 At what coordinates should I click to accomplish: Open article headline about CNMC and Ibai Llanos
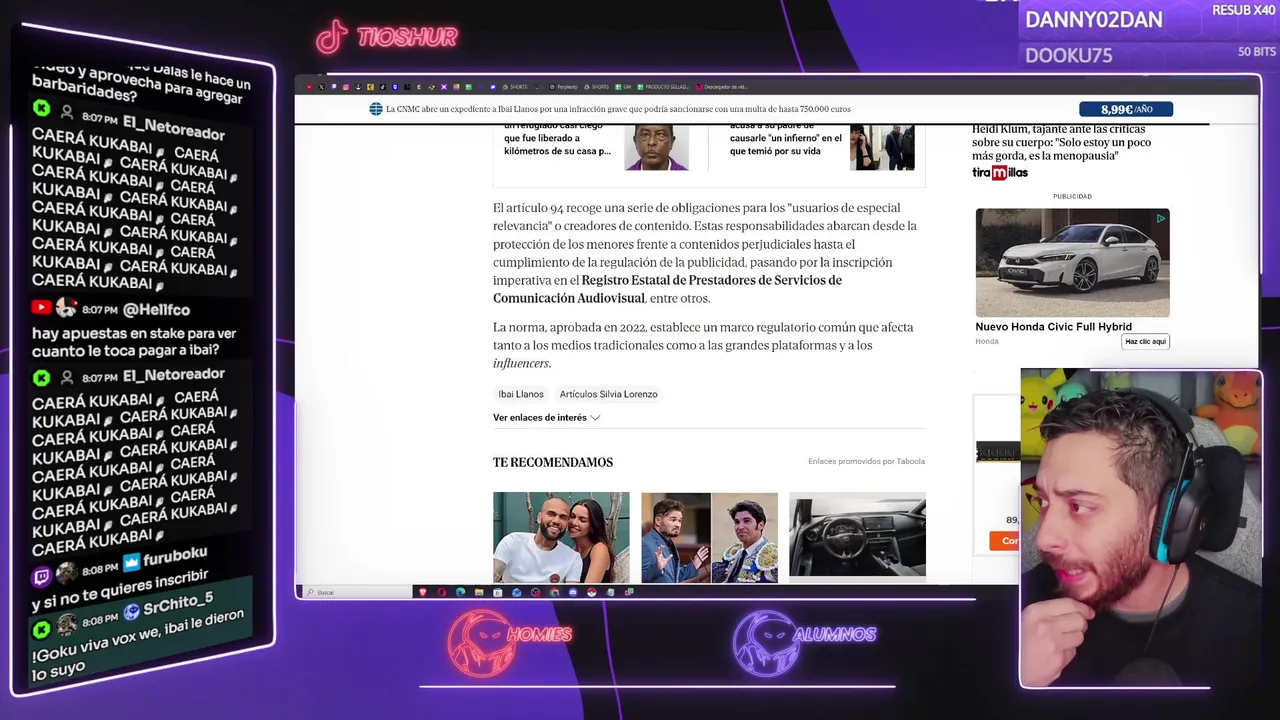618,109
